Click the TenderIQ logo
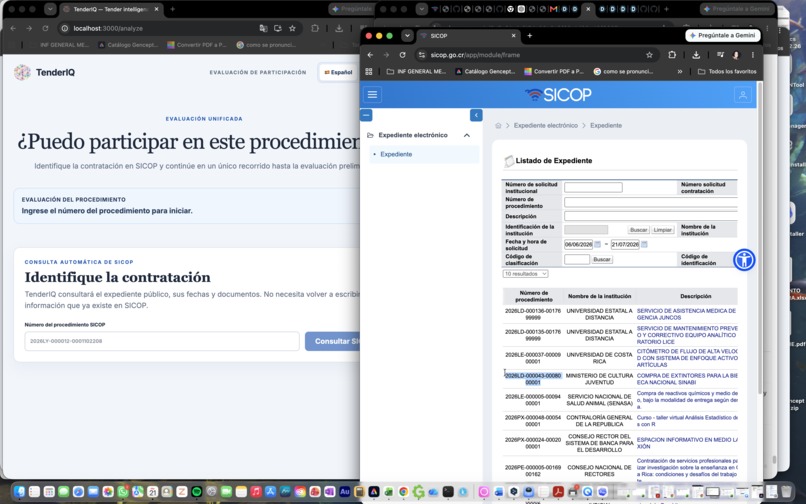Viewport: 806px width, 504px height. coord(45,73)
